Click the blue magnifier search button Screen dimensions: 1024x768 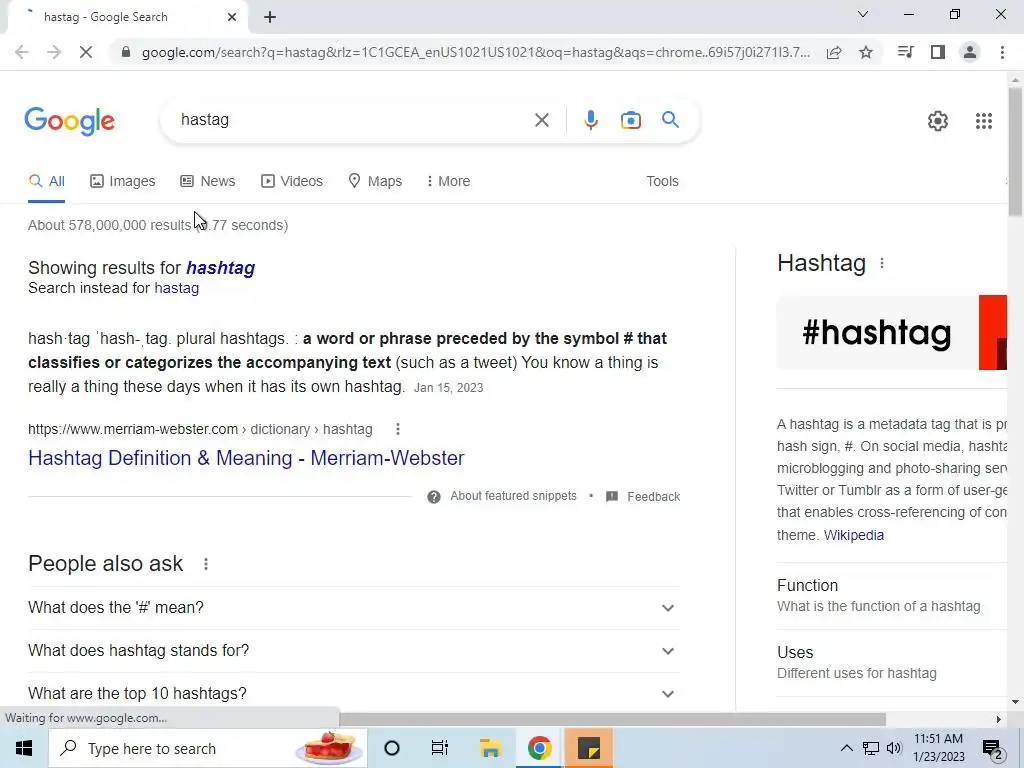[670, 120]
